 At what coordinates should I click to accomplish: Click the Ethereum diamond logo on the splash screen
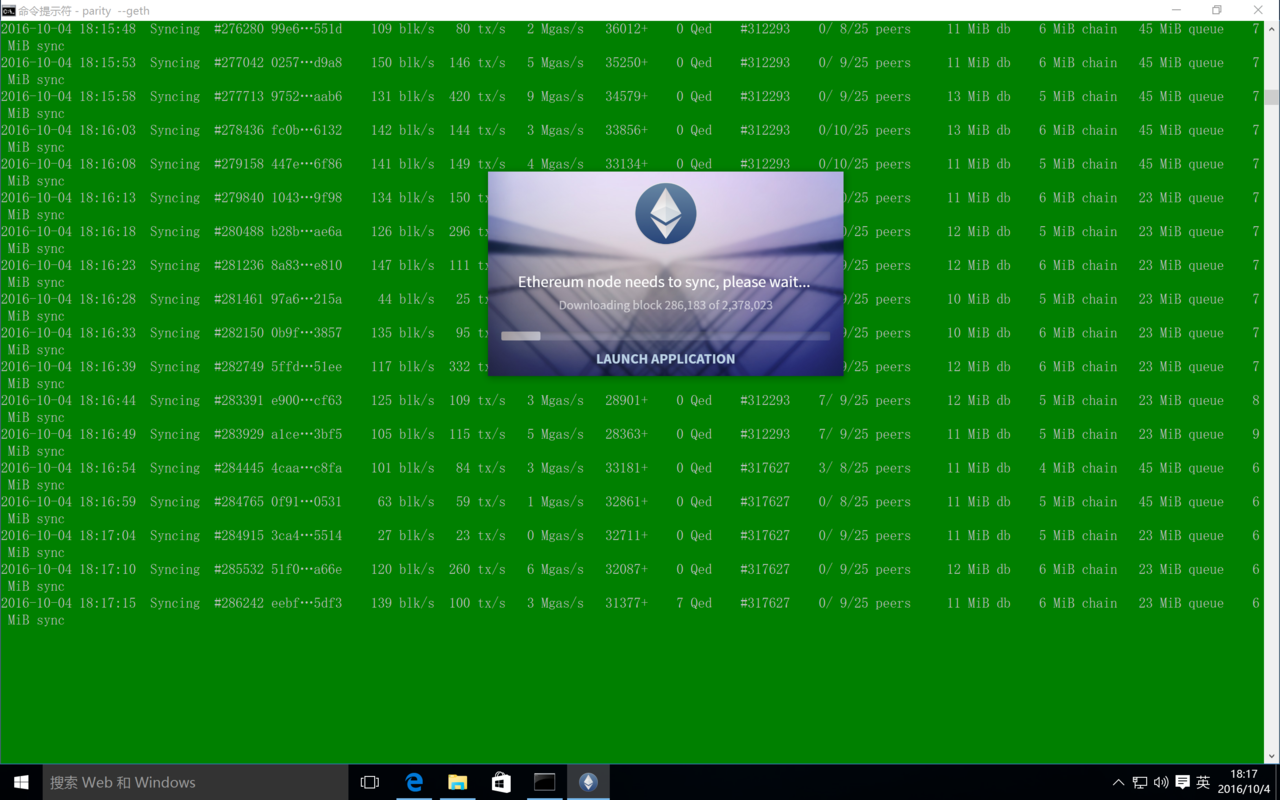click(665, 213)
